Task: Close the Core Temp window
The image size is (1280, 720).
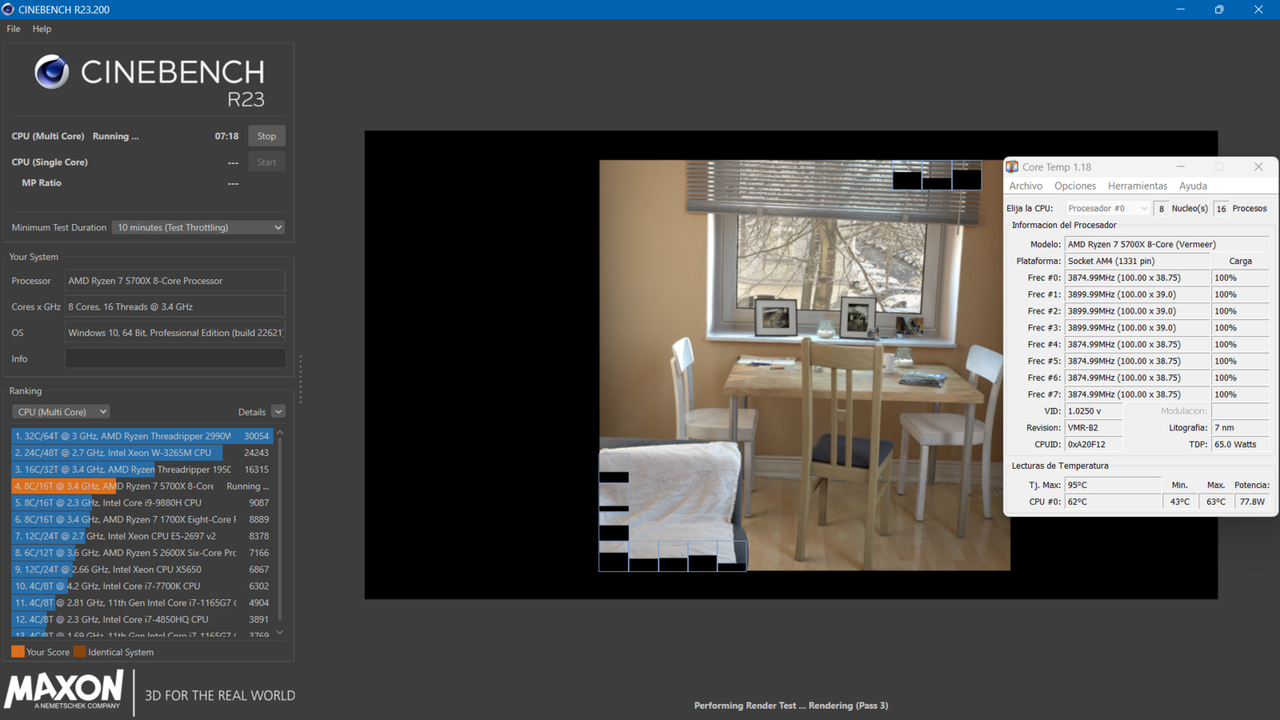Action: click(x=1258, y=167)
